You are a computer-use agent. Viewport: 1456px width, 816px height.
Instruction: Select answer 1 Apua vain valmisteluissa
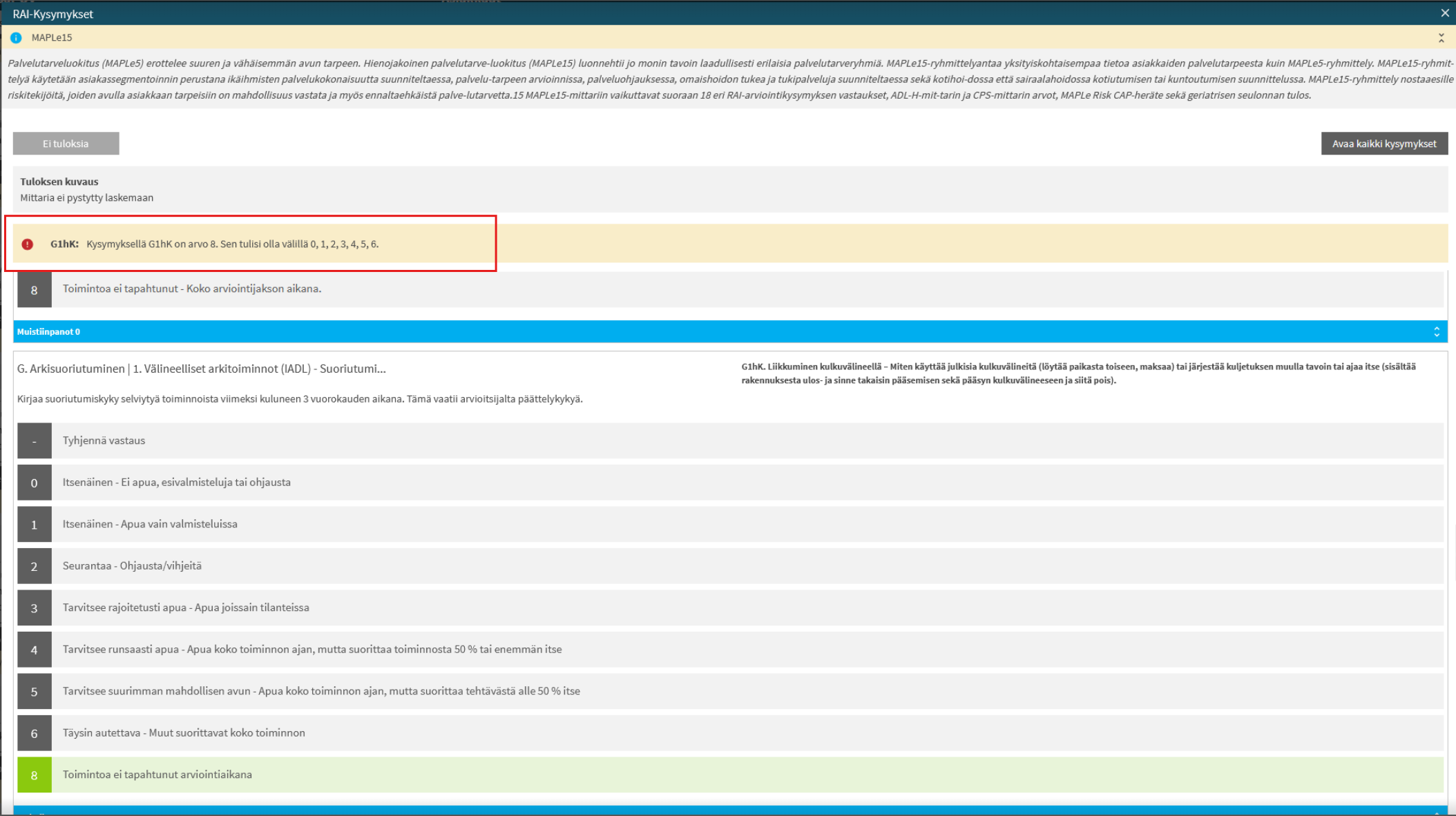(x=150, y=524)
